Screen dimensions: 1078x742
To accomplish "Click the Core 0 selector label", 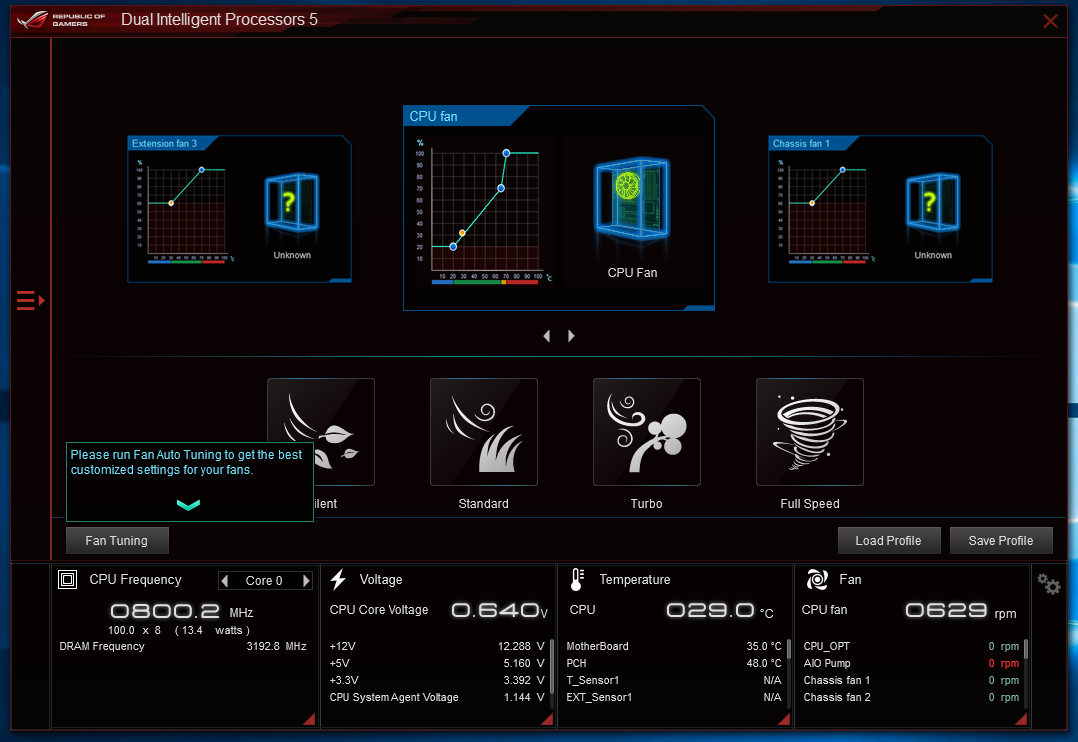I will click(264, 581).
